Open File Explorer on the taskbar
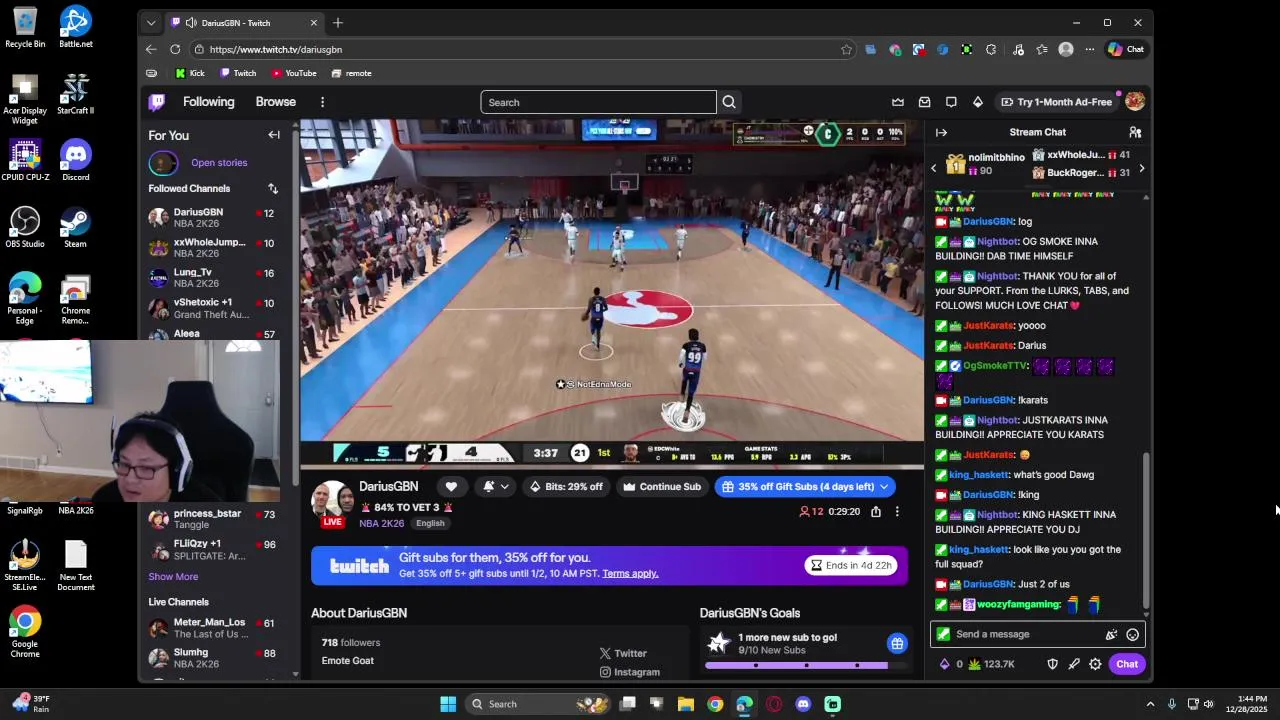This screenshot has width=1280, height=720. 686,704
